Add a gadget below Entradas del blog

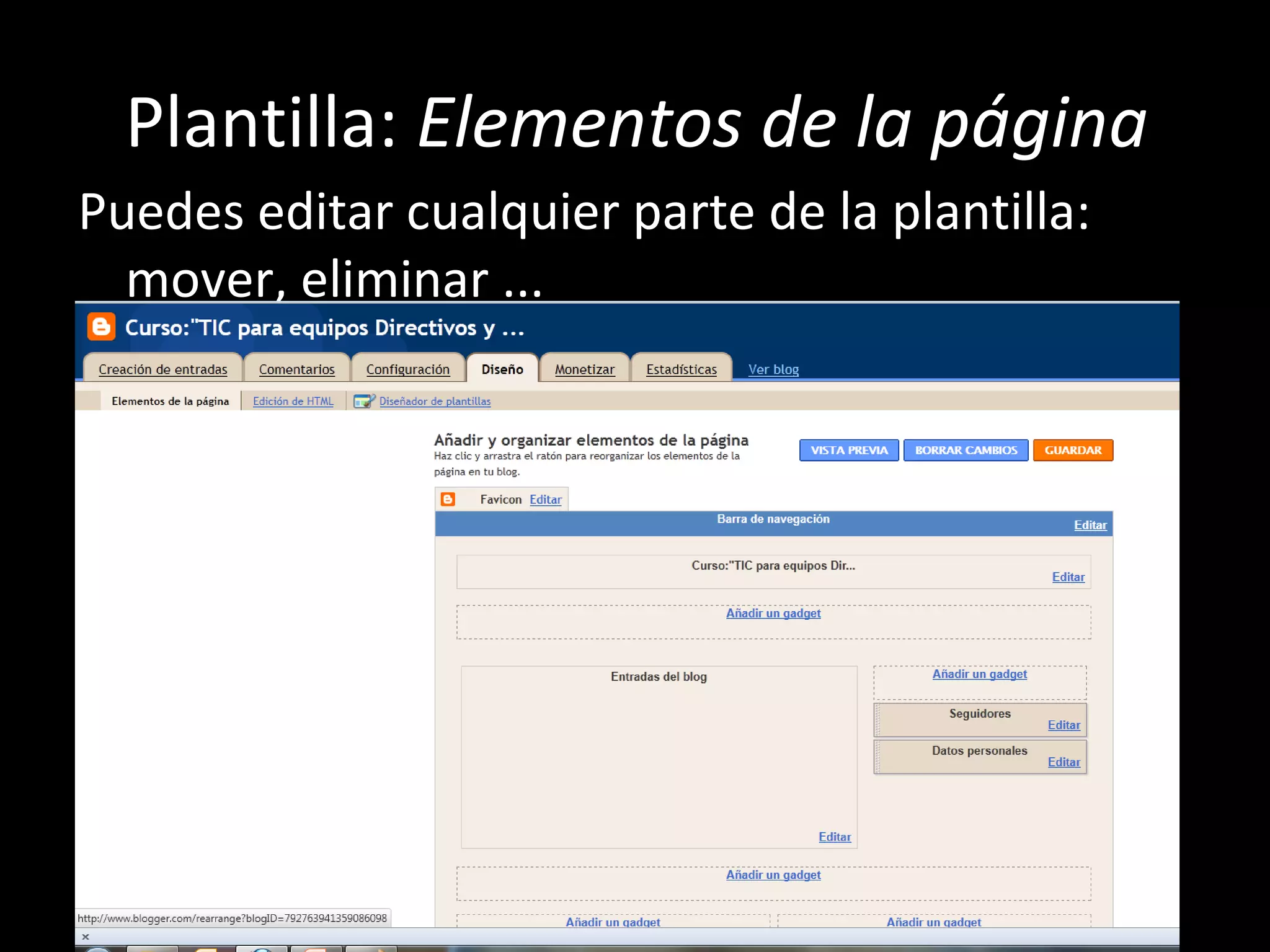(x=773, y=875)
